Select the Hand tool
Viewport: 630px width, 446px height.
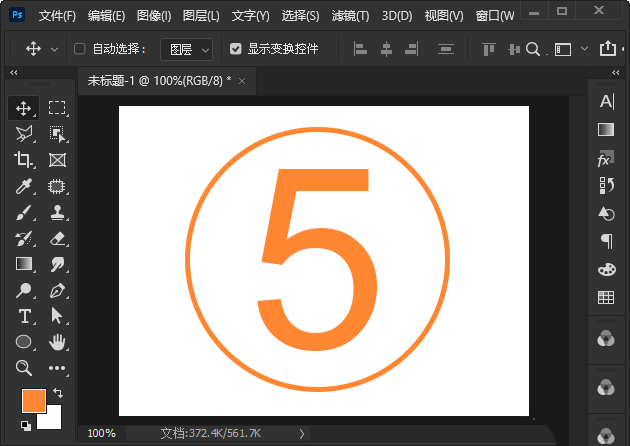click(x=57, y=342)
